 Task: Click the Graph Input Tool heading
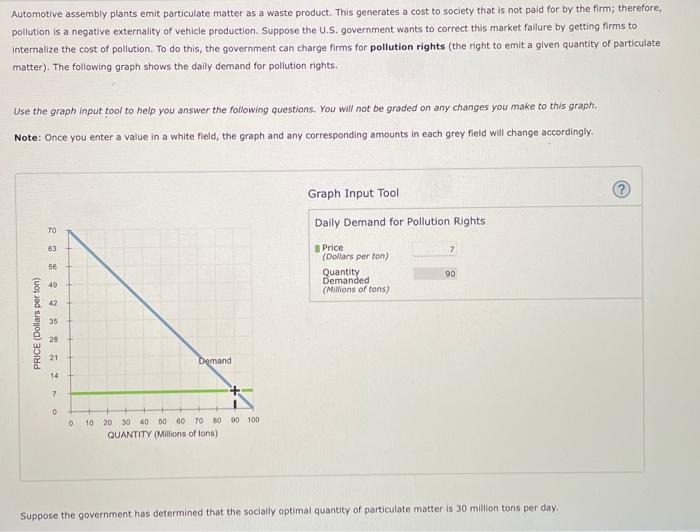(x=353, y=193)
